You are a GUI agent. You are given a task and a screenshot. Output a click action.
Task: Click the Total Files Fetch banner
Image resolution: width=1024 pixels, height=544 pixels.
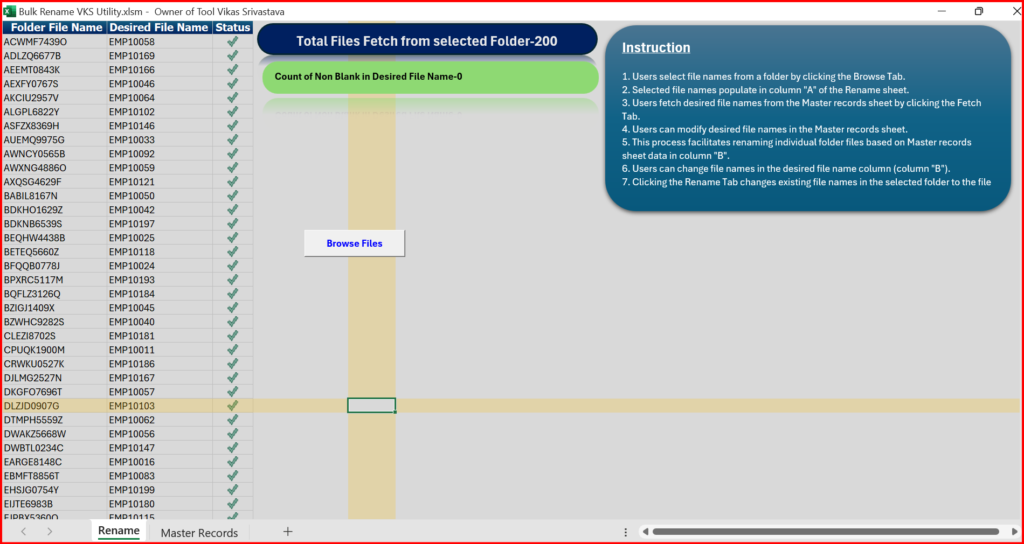coord(427,41)
